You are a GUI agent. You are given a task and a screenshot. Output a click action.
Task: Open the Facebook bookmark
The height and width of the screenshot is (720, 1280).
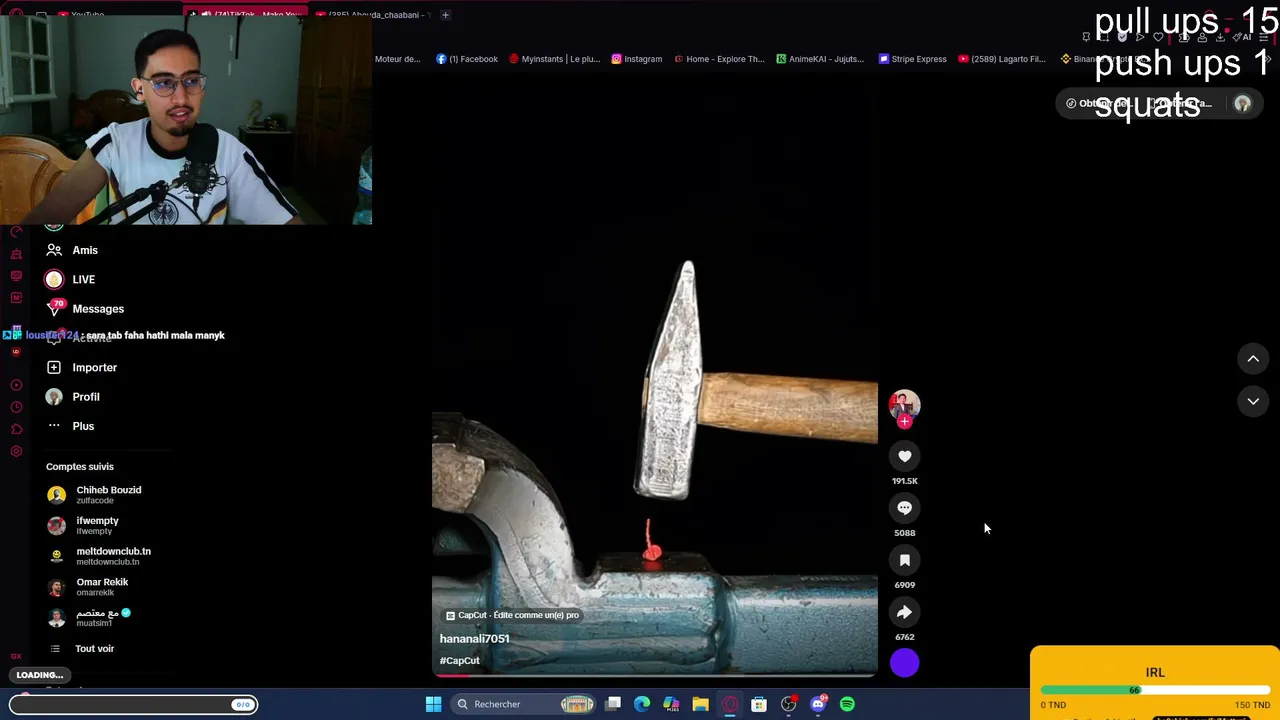[x=467, y=59]
